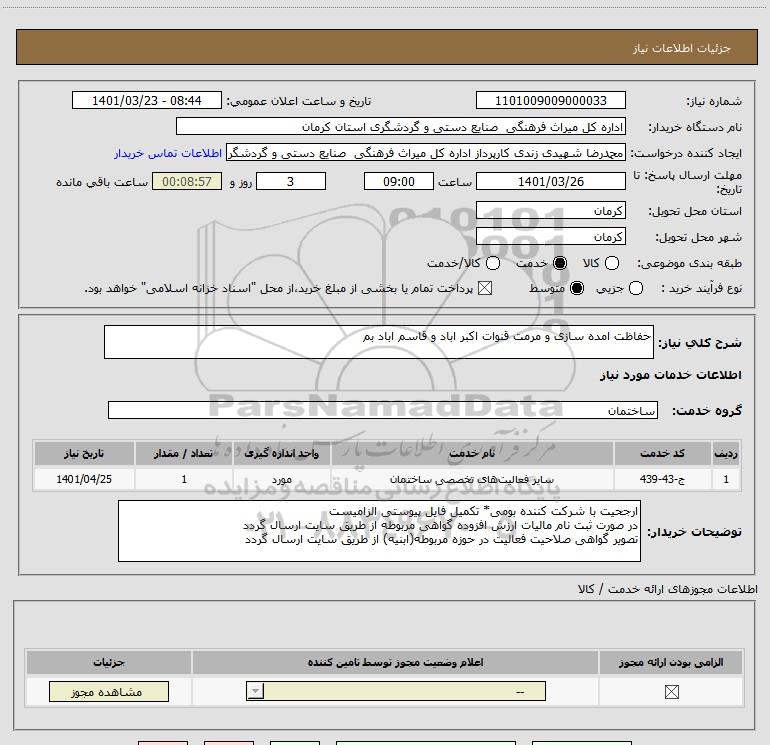
Task: Click the الزامی بودن ارائه مجوز header
Action: coord(671,662)
